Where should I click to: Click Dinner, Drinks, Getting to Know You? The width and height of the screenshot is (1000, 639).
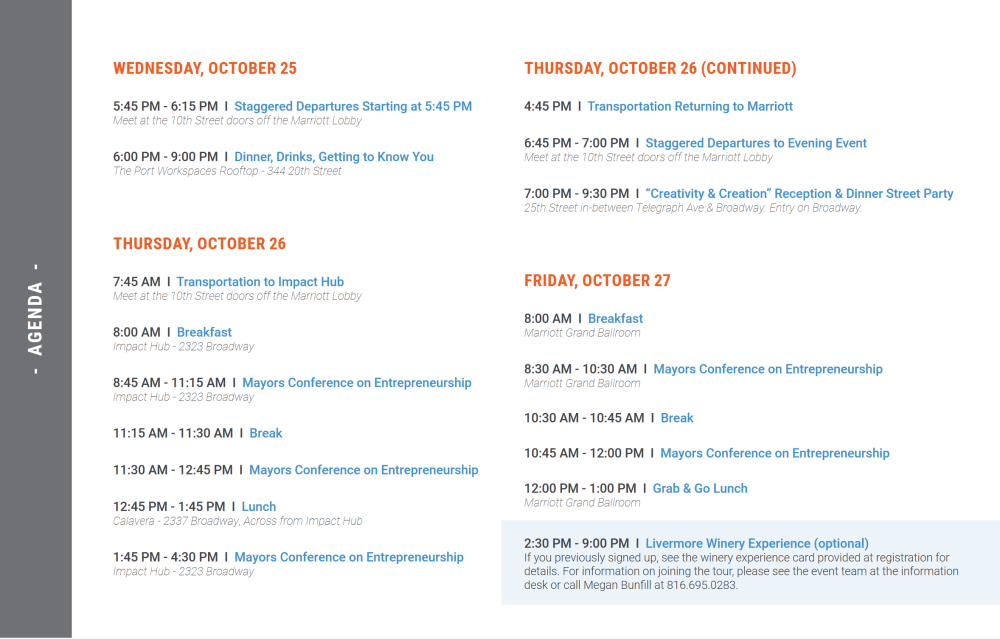(334, 157)
